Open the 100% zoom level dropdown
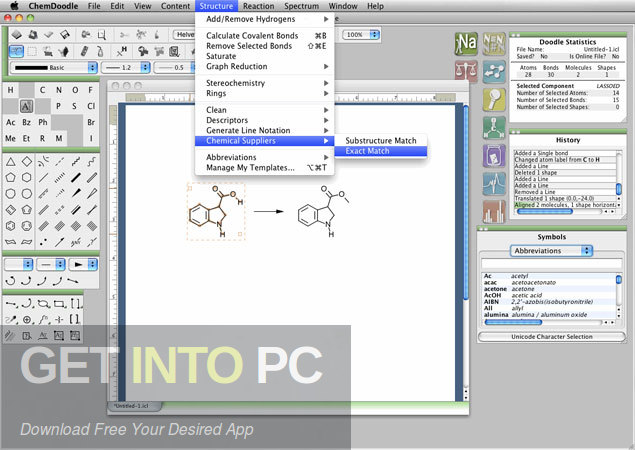This screenshot has height=450, width=635. tap(361, 35)
